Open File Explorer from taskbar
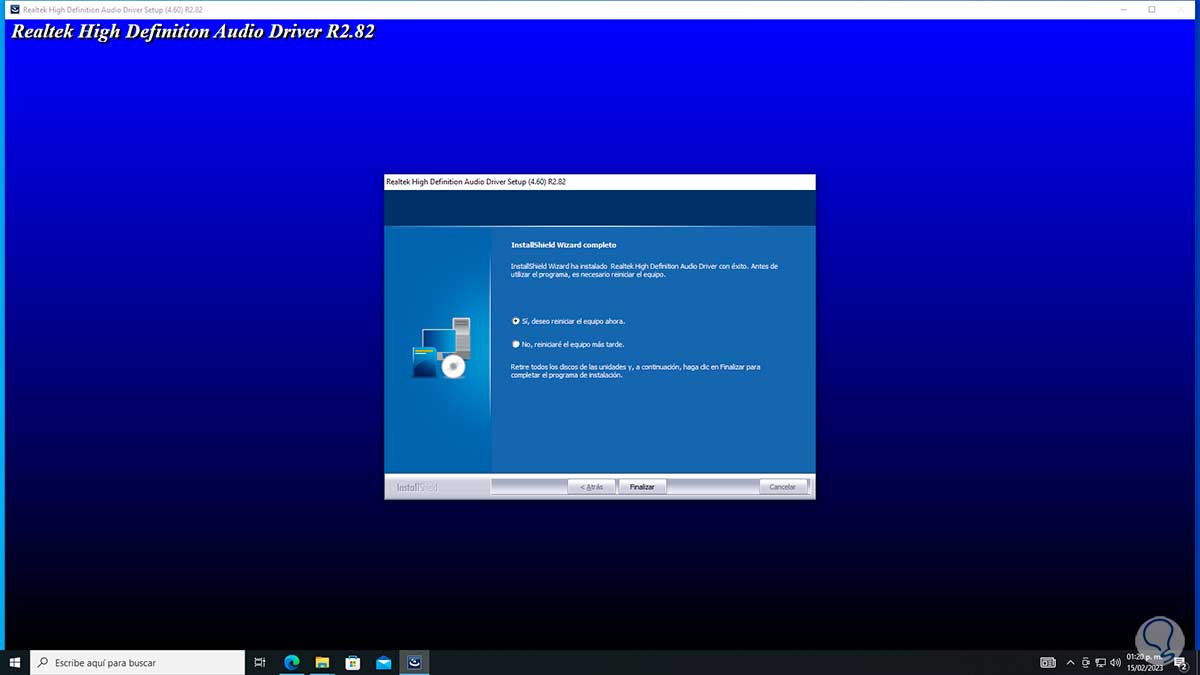The image size is (1200, 675). (322, 662)
